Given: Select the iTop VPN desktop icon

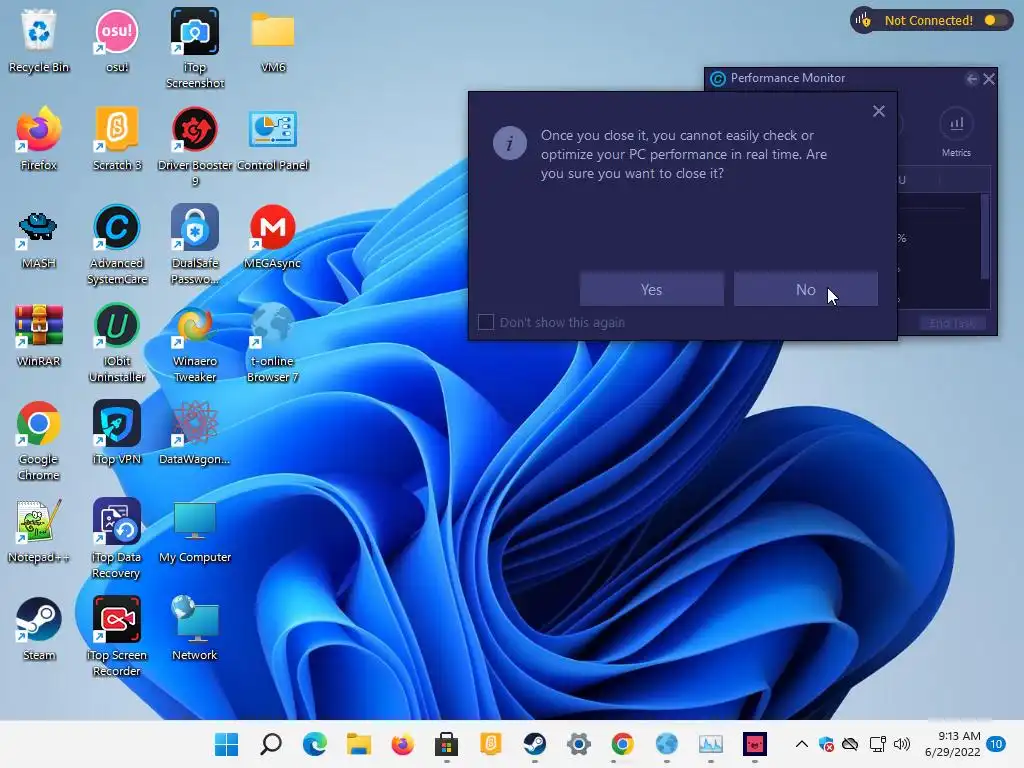Looking at the screenshot, I should (x=117, y=433).
